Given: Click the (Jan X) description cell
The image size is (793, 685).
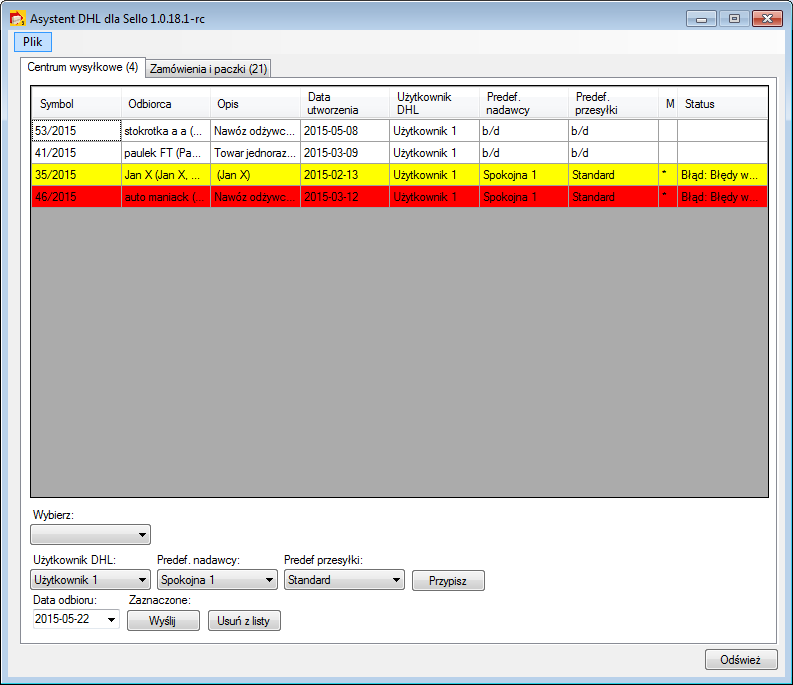Looking at the screenshot, I should tap(255, 175).
